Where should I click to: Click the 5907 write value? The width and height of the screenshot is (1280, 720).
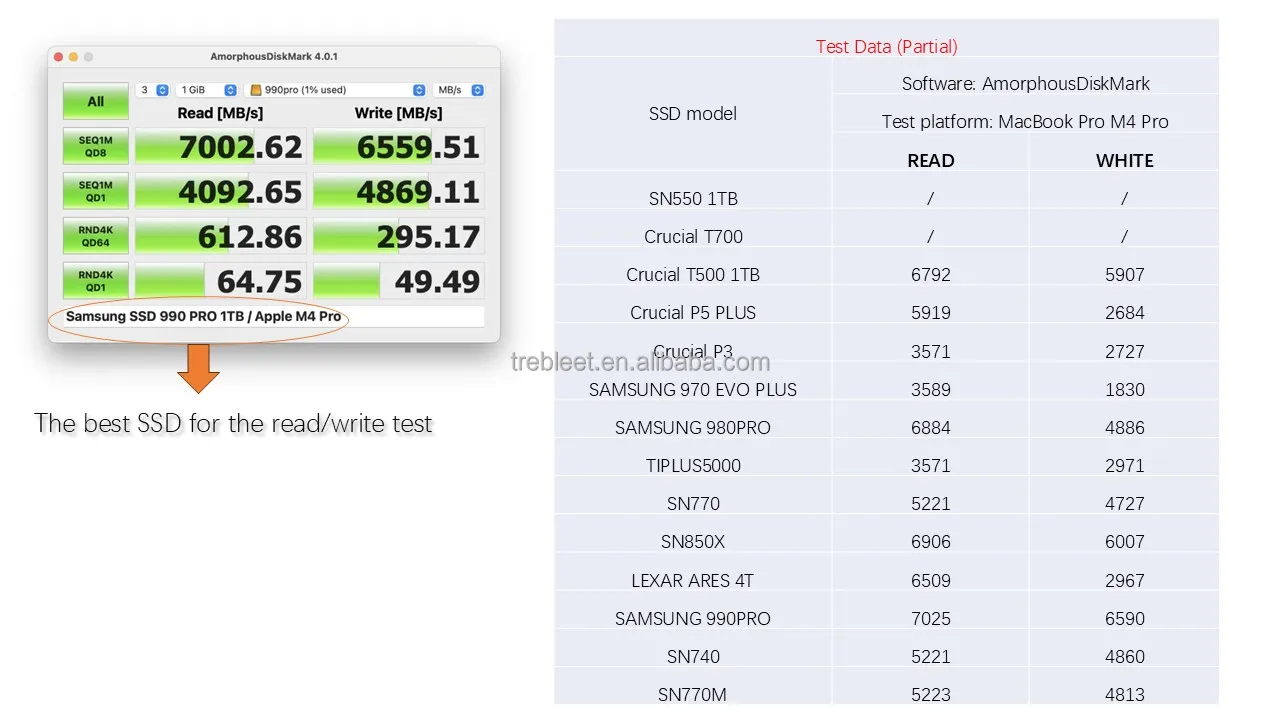pyautogui.click(x=1125, y=274)
